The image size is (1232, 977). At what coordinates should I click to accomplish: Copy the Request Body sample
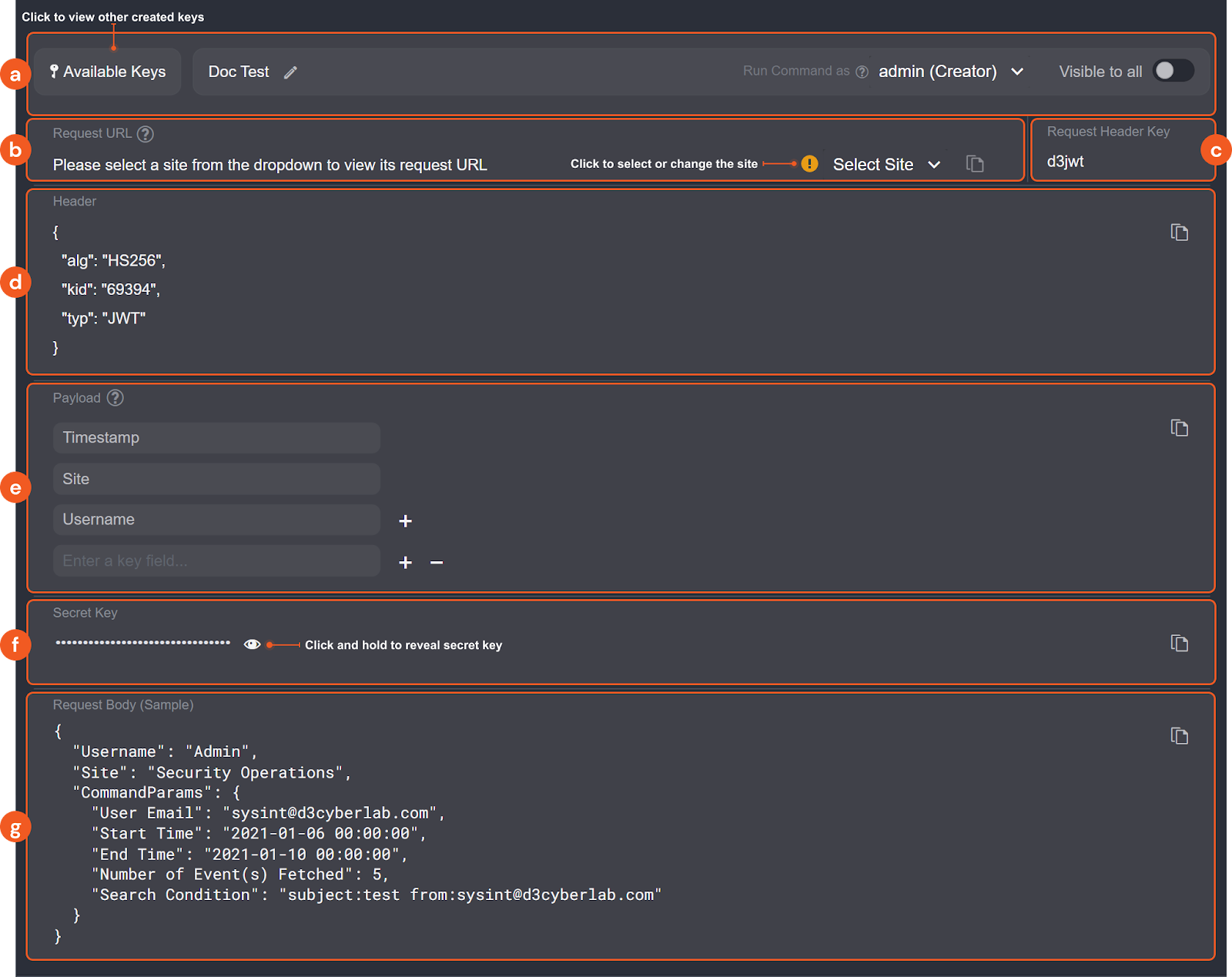(x=1179, y=736)
